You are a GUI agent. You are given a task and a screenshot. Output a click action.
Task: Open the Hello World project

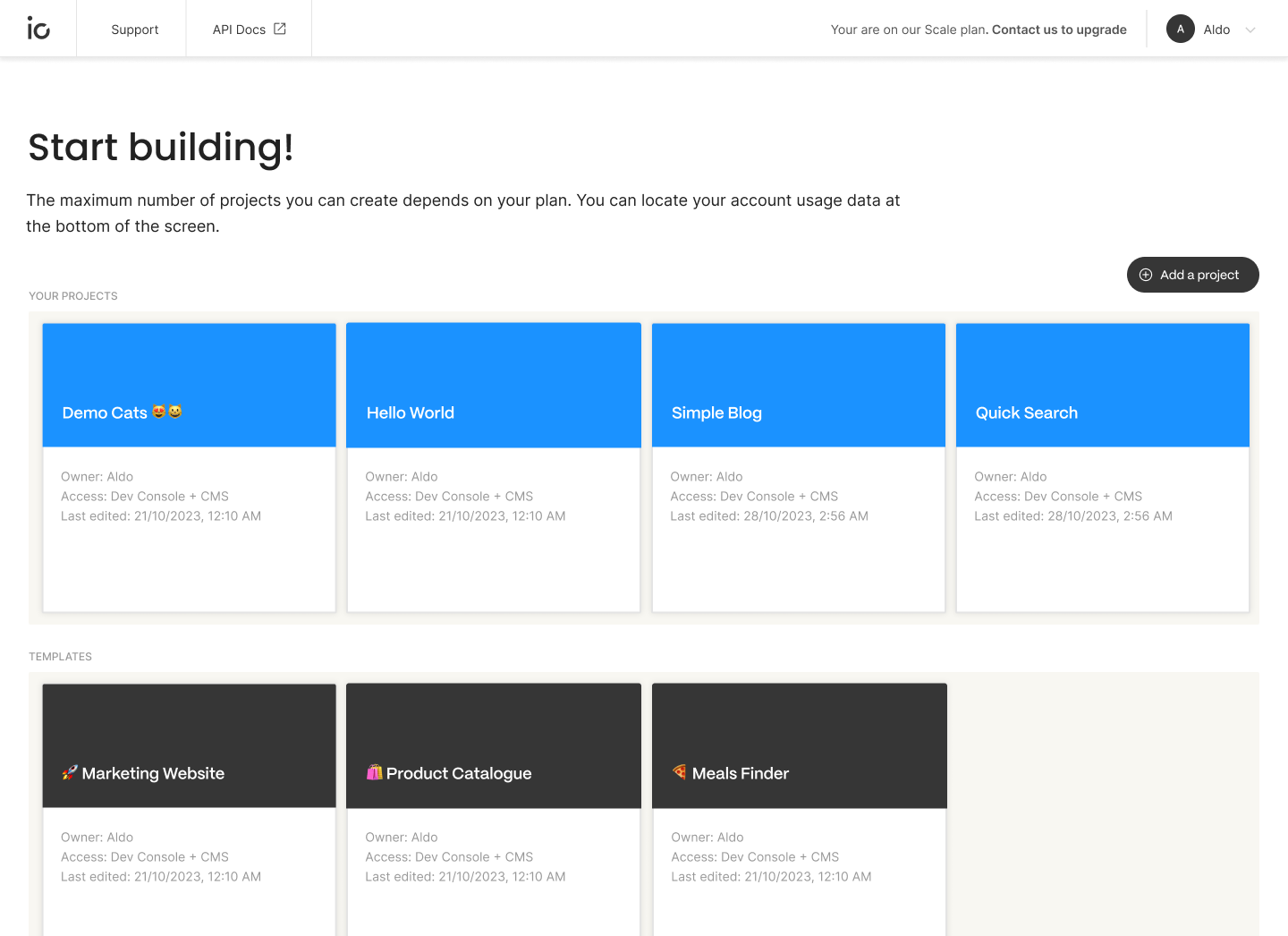(494, 467)
